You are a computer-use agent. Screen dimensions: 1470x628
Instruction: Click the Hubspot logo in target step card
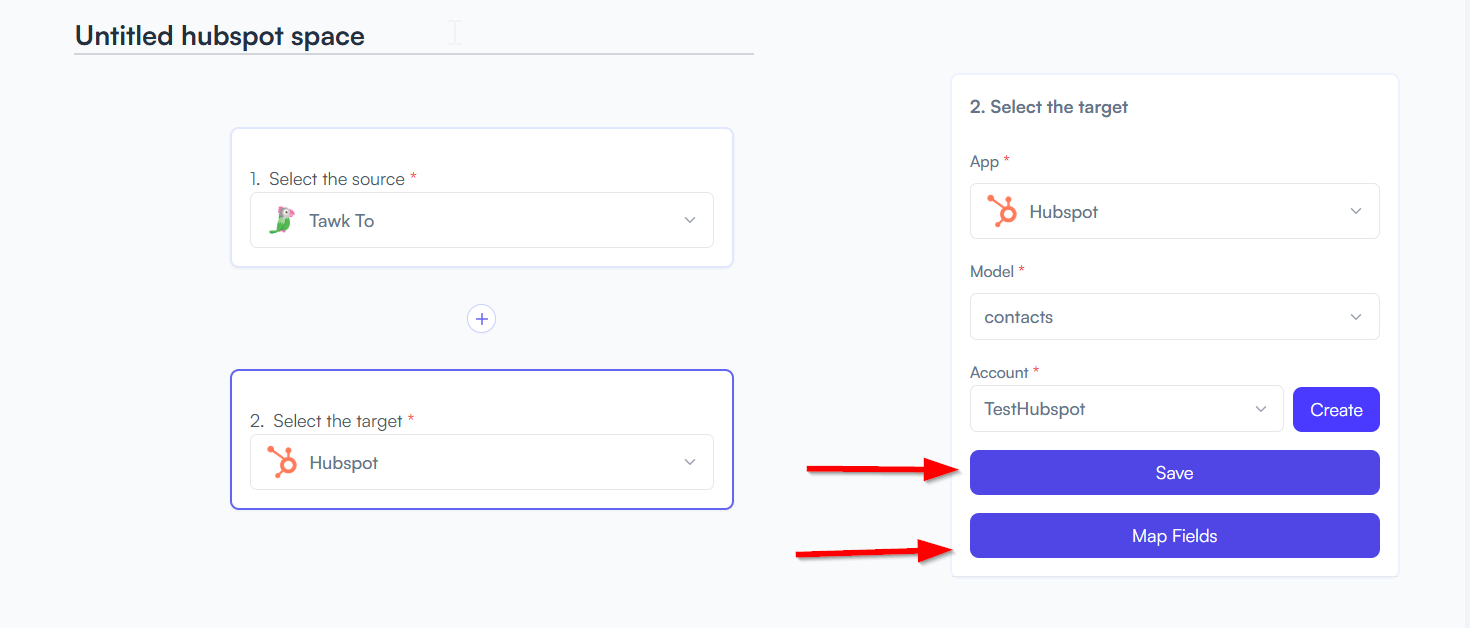(283, 463)
